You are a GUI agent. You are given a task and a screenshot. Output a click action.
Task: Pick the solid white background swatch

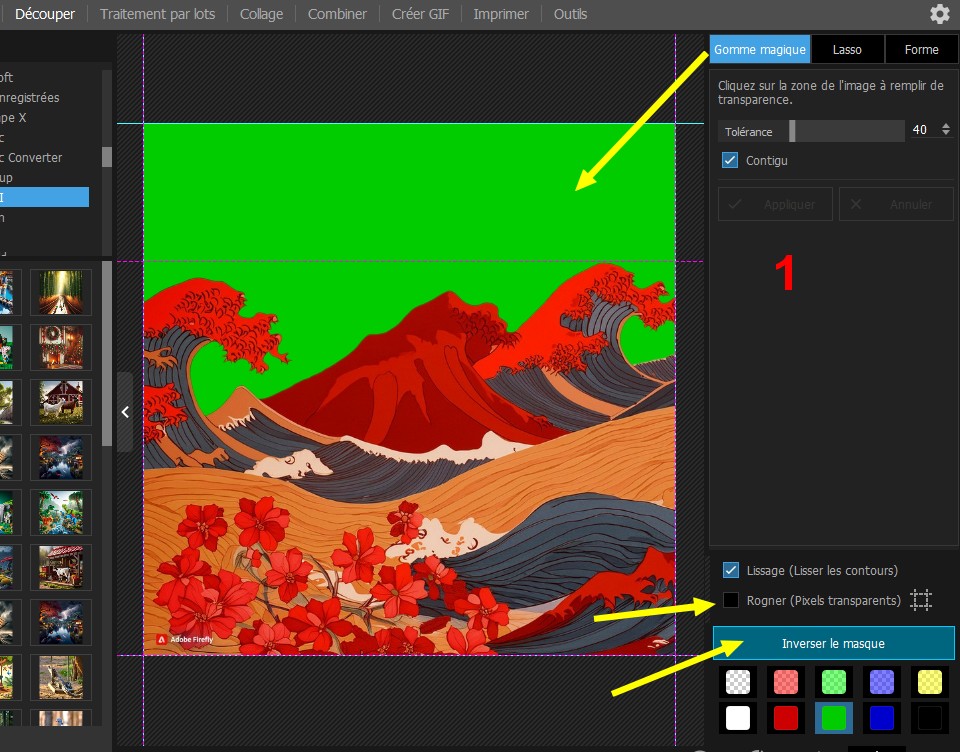click(x=738, y=718)
